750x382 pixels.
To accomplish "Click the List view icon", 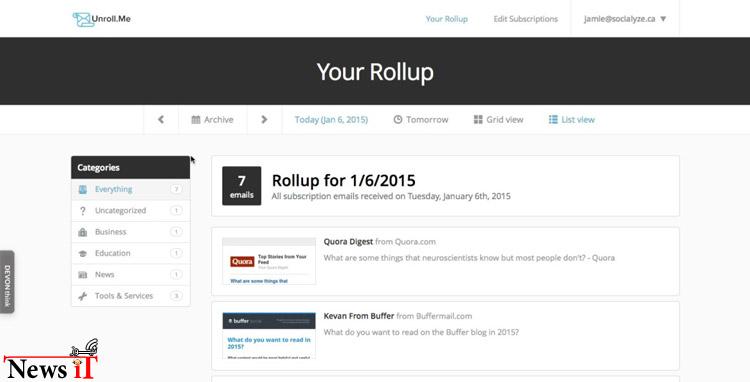I will [553, 120].
